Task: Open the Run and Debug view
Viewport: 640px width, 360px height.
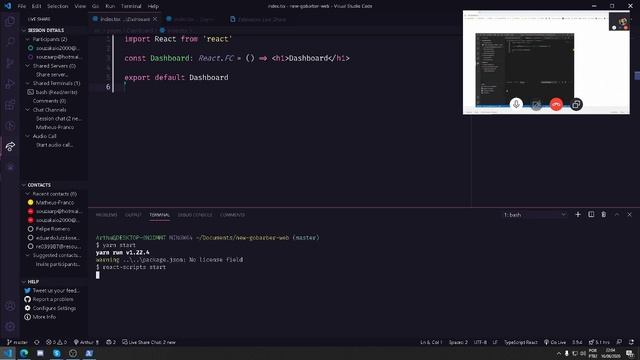Action: tap(10, 84)
